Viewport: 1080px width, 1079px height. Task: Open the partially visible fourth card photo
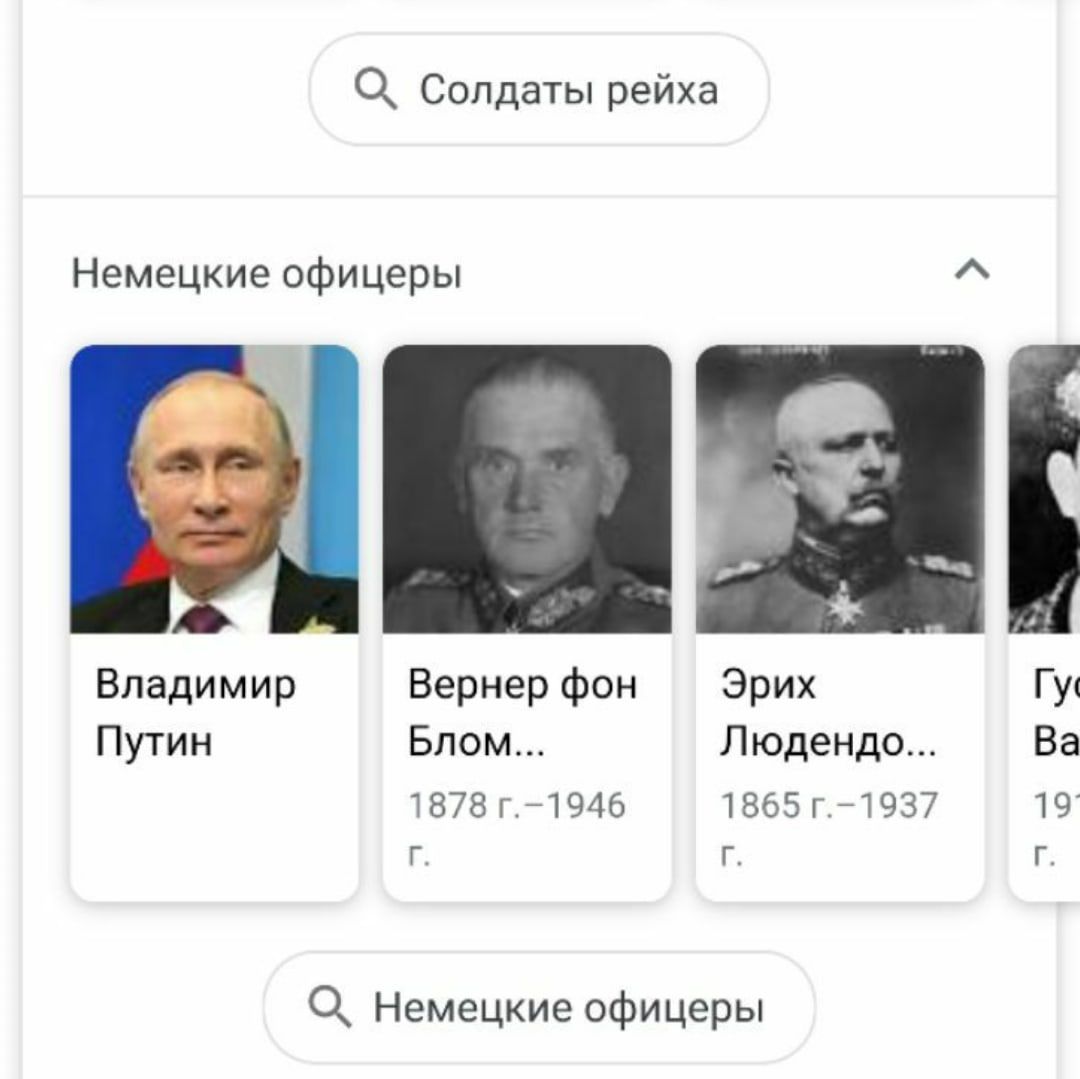pyautogui.click(x=1044, y=489)
